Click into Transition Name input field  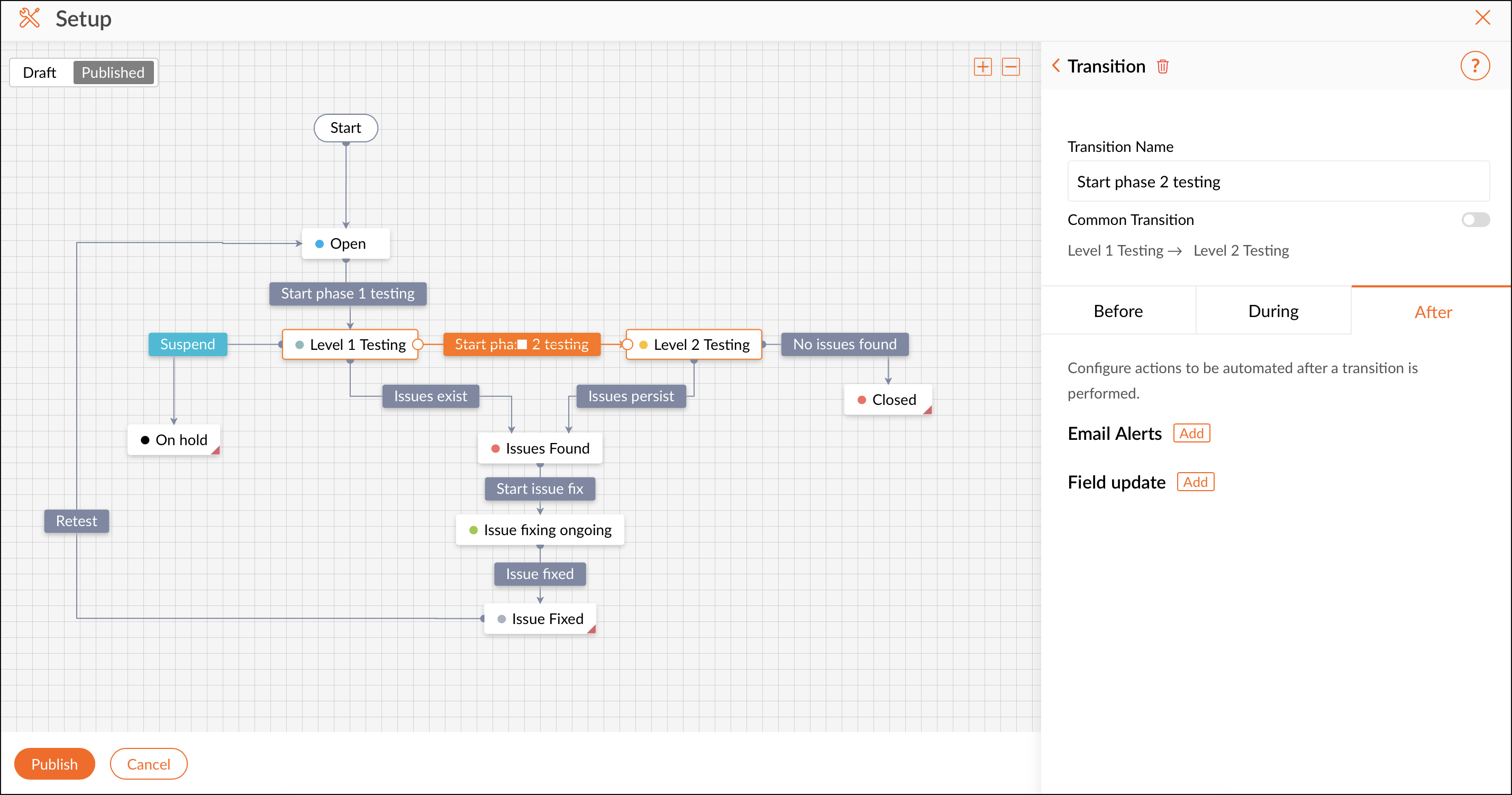coord(1278,182)
